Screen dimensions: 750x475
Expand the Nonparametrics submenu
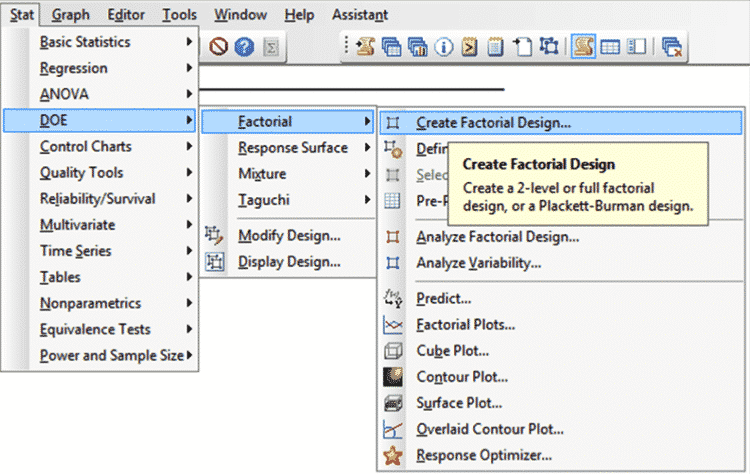click(x=99, y=303)
